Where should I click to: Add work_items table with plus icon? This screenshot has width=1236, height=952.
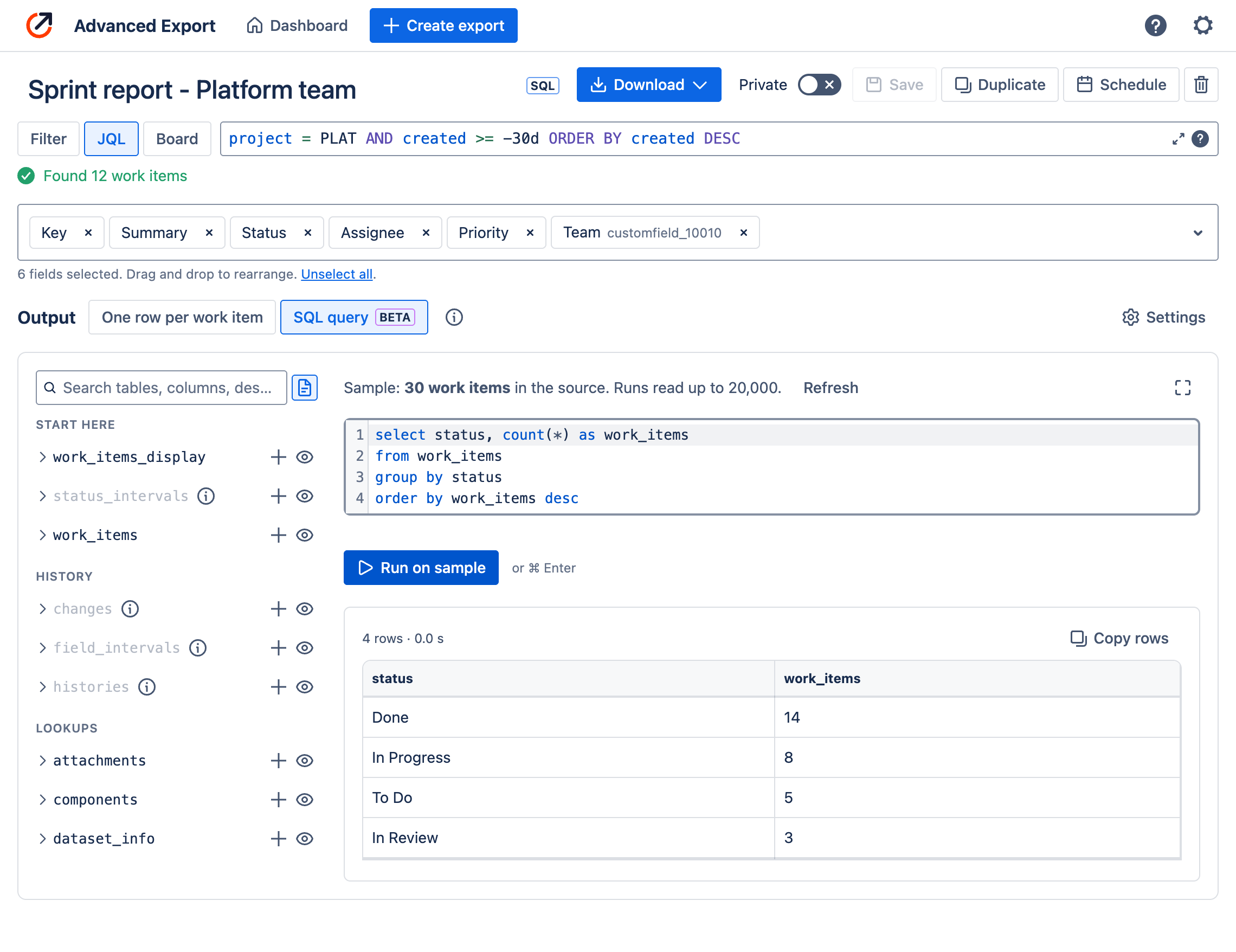pos(278,536)
